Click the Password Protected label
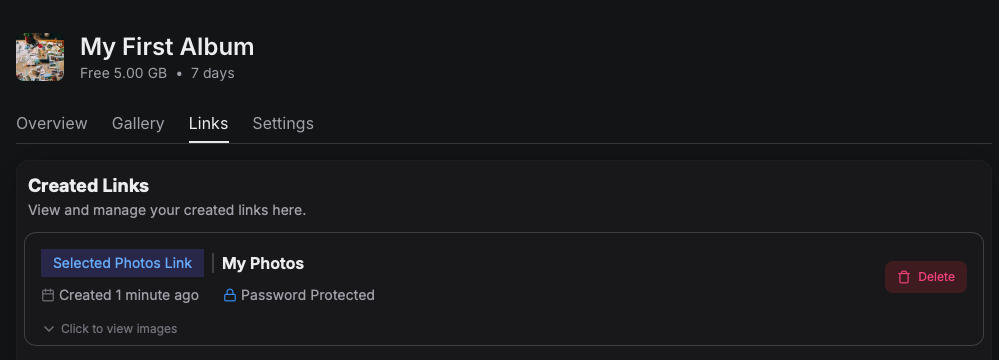This screenshot has height=360, width=999. click(308, 295)
